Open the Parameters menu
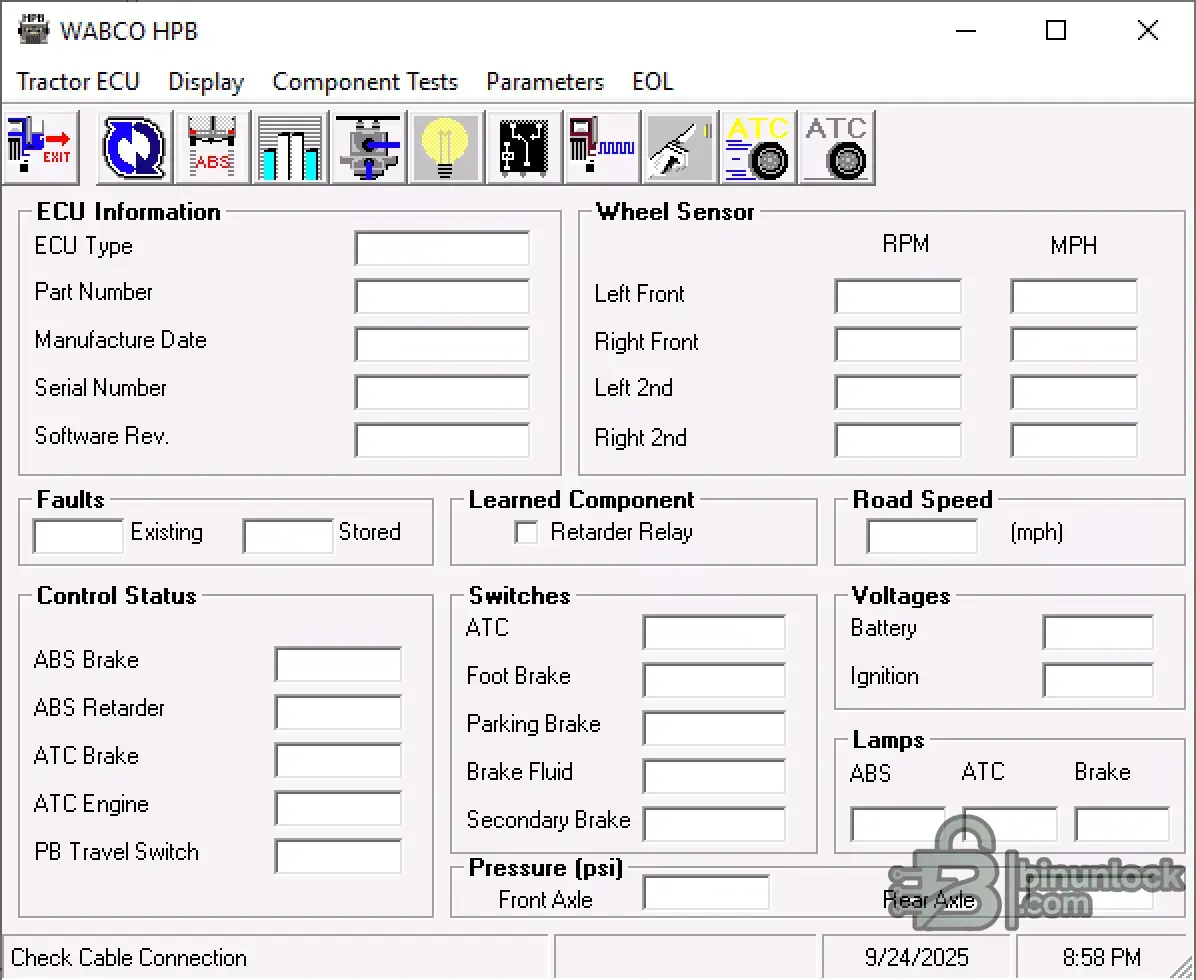This screenshot has width=1196, height=980. pyautogui.click(x=545, y=82)
